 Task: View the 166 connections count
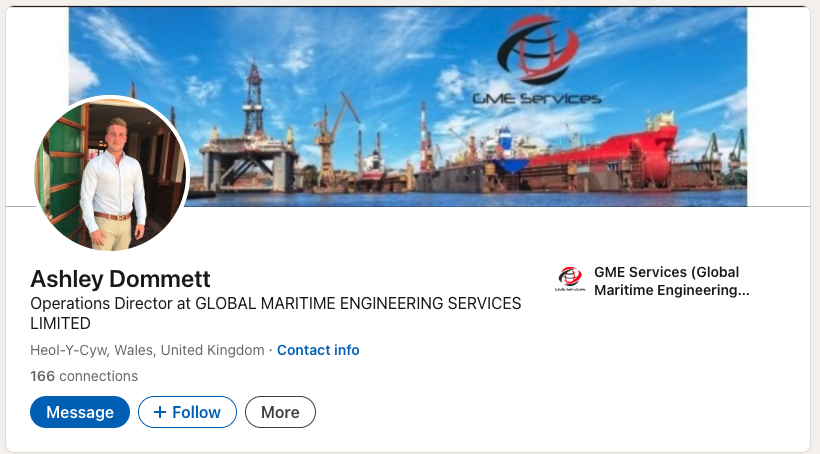coord(84,376)
